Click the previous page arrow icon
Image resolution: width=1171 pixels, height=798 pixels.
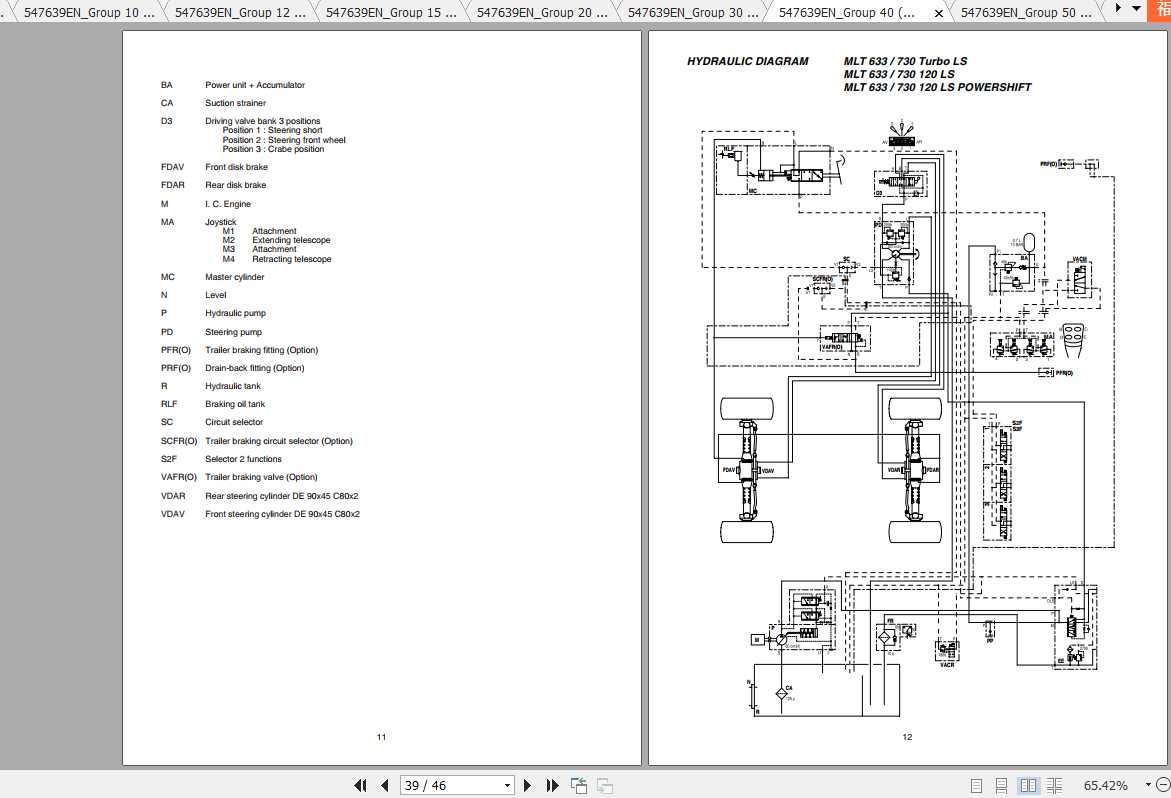tap(384, 785)
